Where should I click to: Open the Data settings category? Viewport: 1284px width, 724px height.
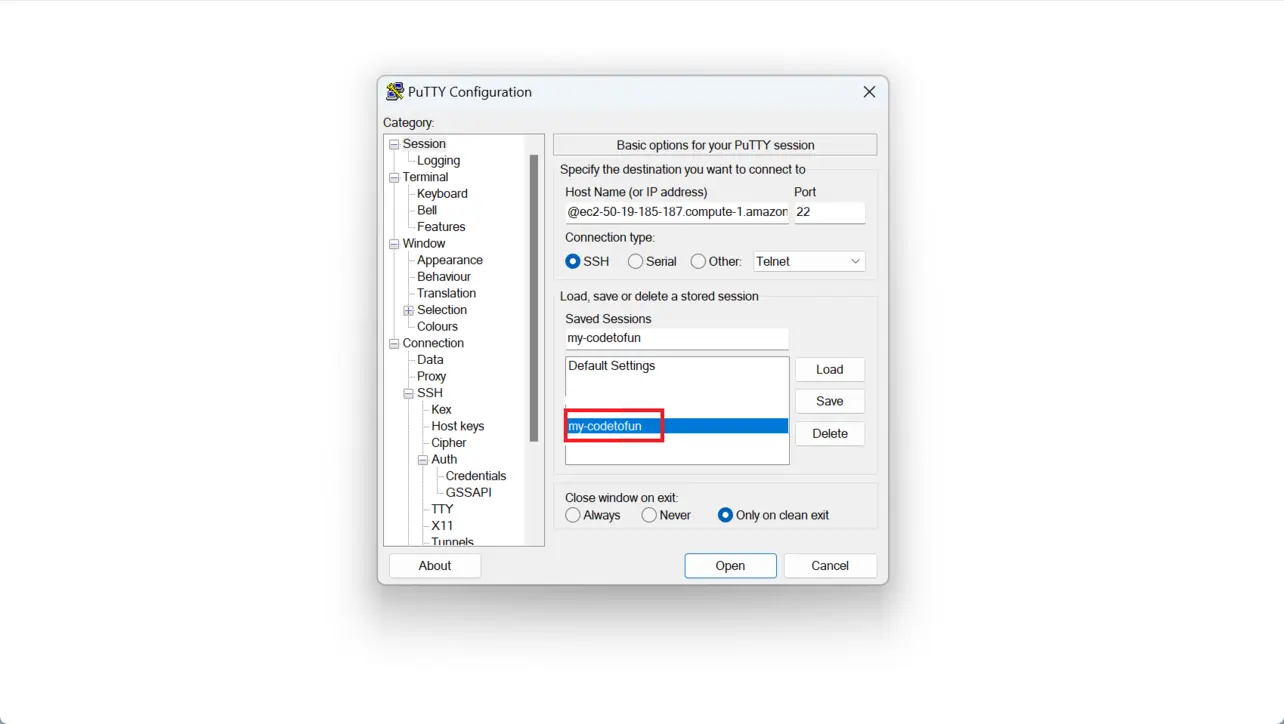[430, 360]
